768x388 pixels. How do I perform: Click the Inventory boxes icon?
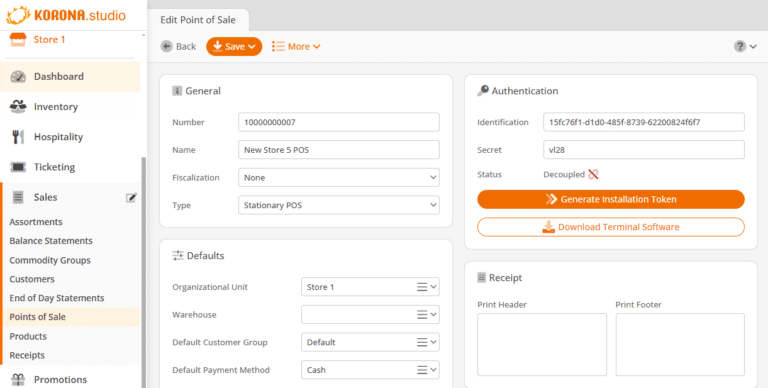[18, 106]
